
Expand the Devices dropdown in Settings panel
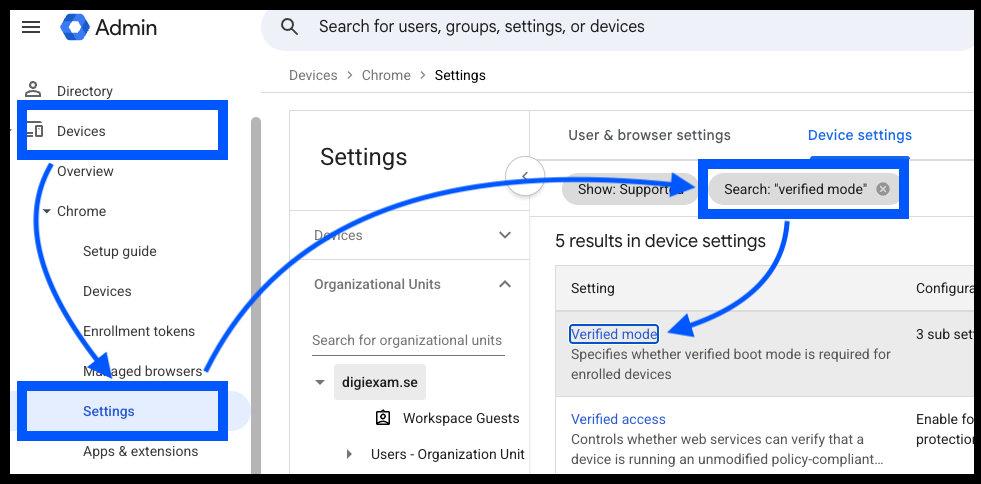[504, 235]
